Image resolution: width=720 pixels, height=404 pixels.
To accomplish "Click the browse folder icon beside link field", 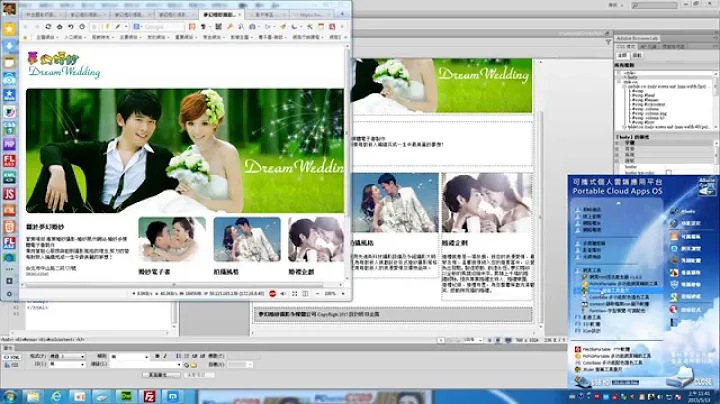I will coord(194,365).
